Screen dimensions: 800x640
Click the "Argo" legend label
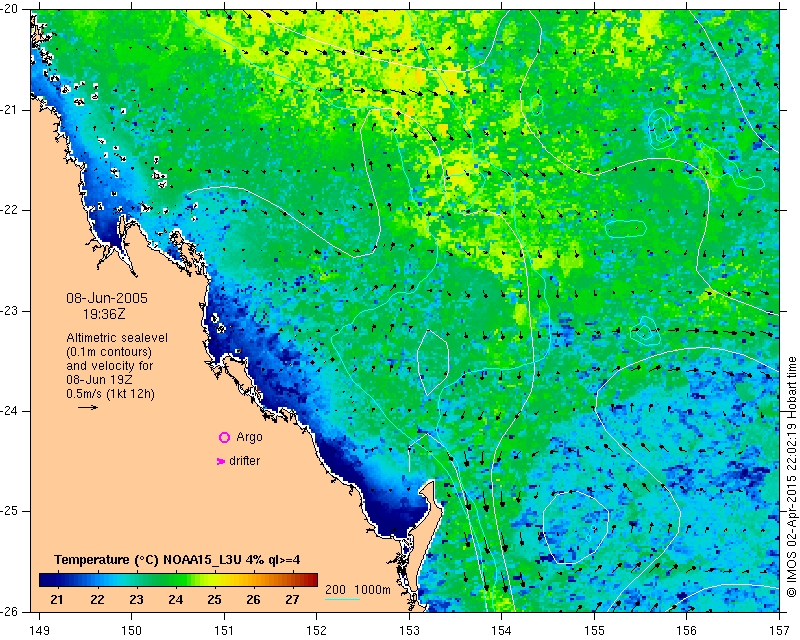(249, 437)
